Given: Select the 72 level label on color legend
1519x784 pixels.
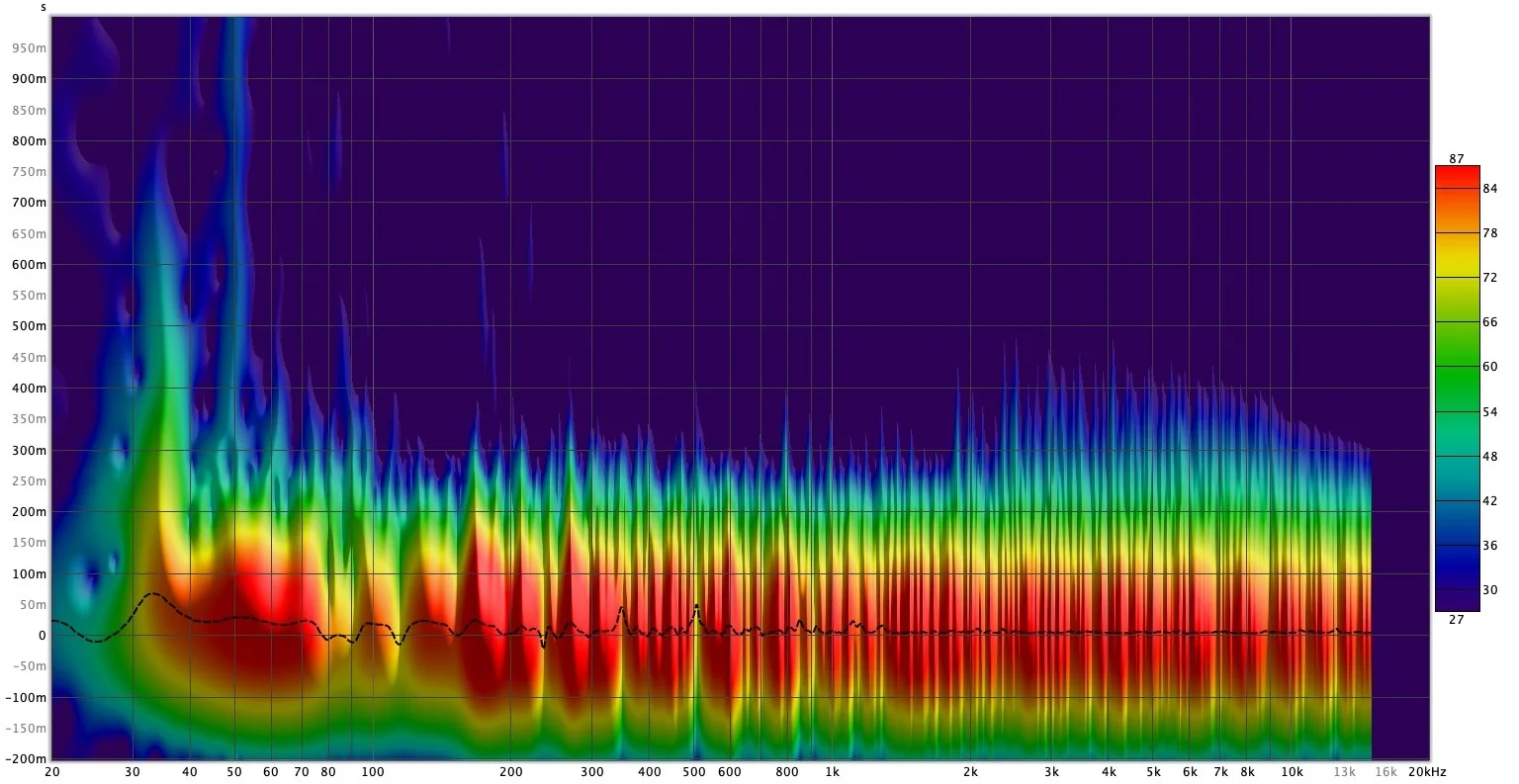Looking at the screenshot, I should (x=1490, y=278).
